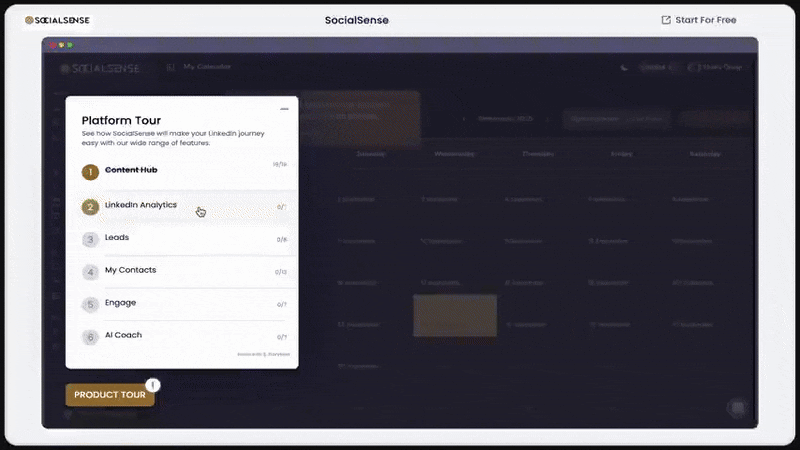Click the chat bubble icon in the window's bottom-right corner

(x=737, y=407)
